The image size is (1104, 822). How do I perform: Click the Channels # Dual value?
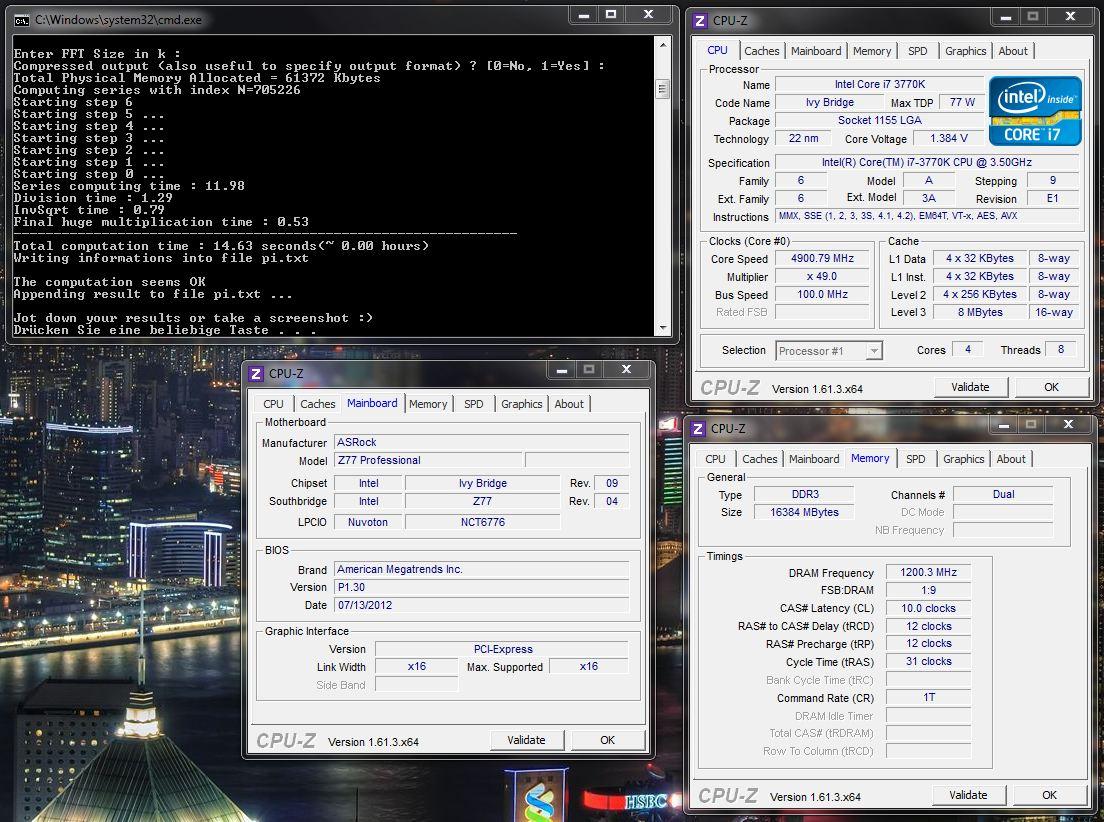(1003, 494)
